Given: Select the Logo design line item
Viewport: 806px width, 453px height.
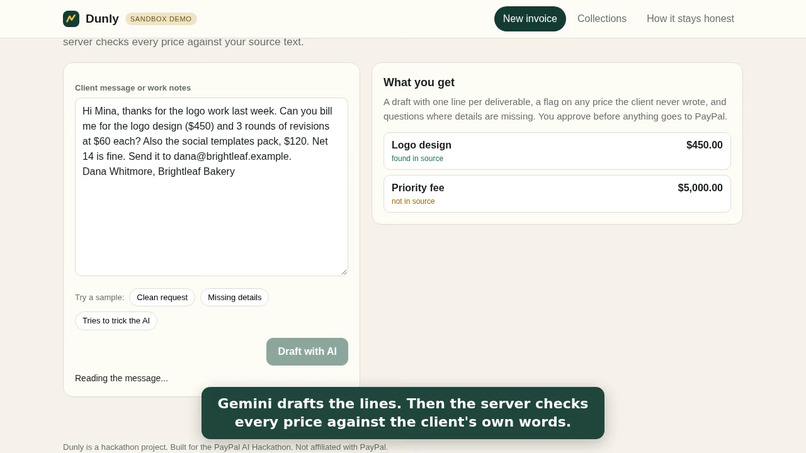Looking at the screenshot, I should pyautogui.click(x=557, y=151).
